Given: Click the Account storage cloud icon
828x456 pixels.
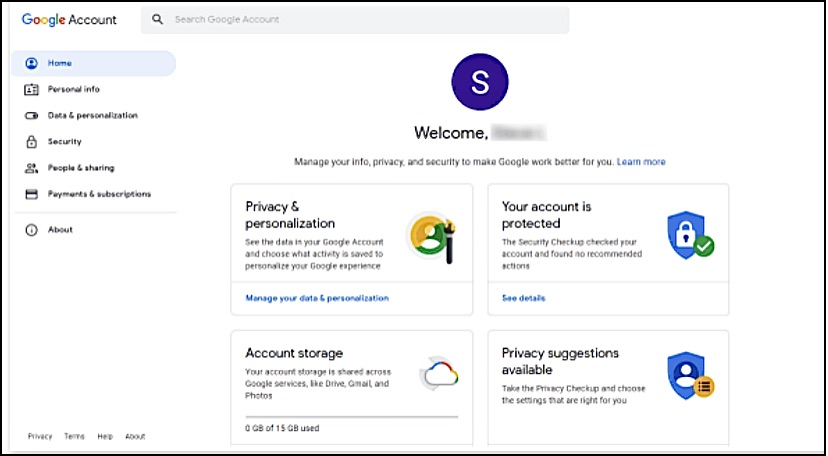Looking at the screenshot, I should (x=437, y=375).
